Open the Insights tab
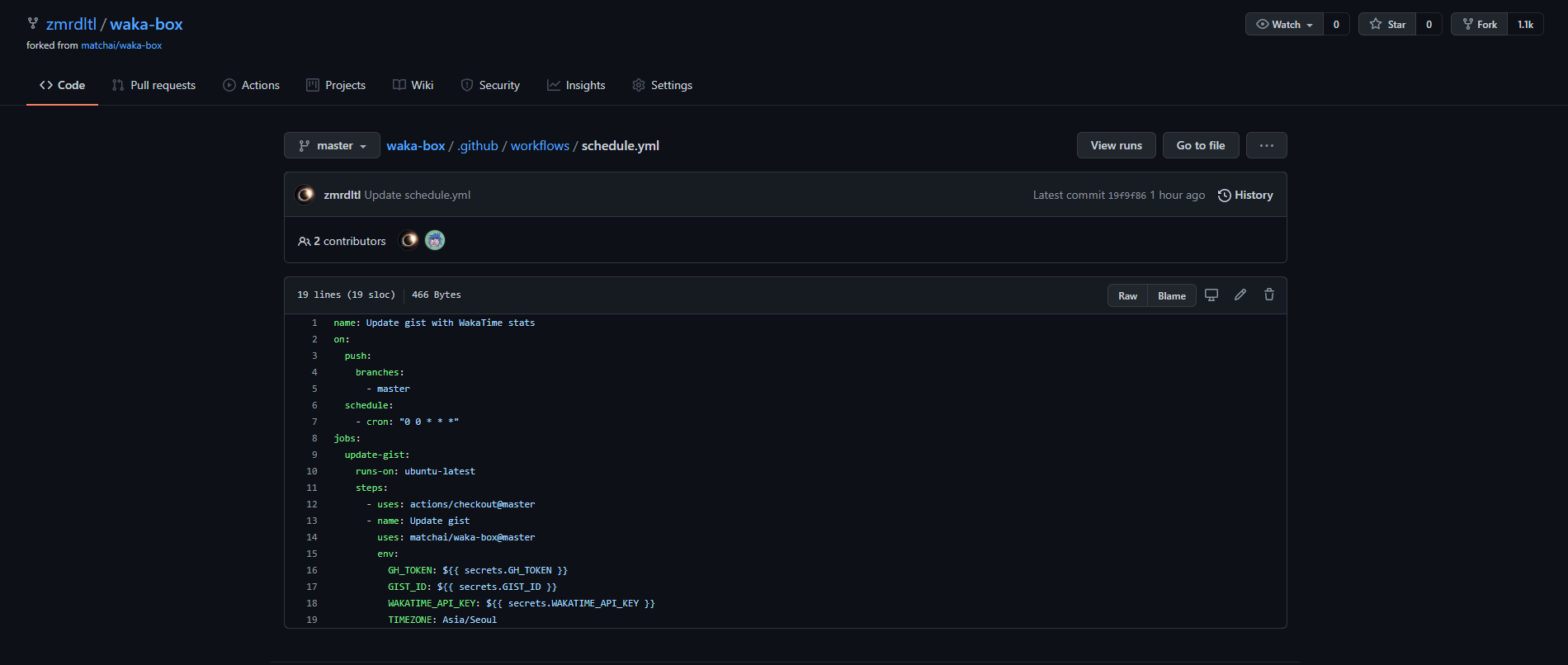1568x665 pixels. pyautogui.click(x=576, y=85)
